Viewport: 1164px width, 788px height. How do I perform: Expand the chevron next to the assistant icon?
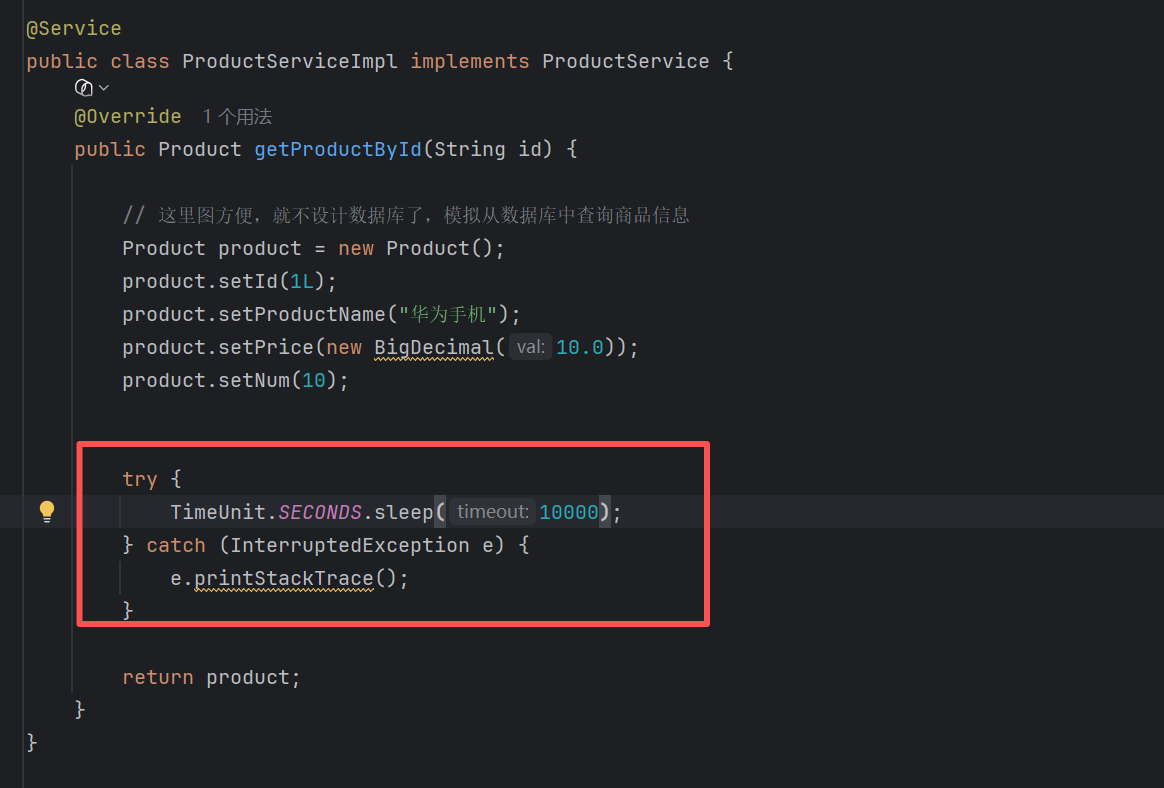tap(104, 88)
